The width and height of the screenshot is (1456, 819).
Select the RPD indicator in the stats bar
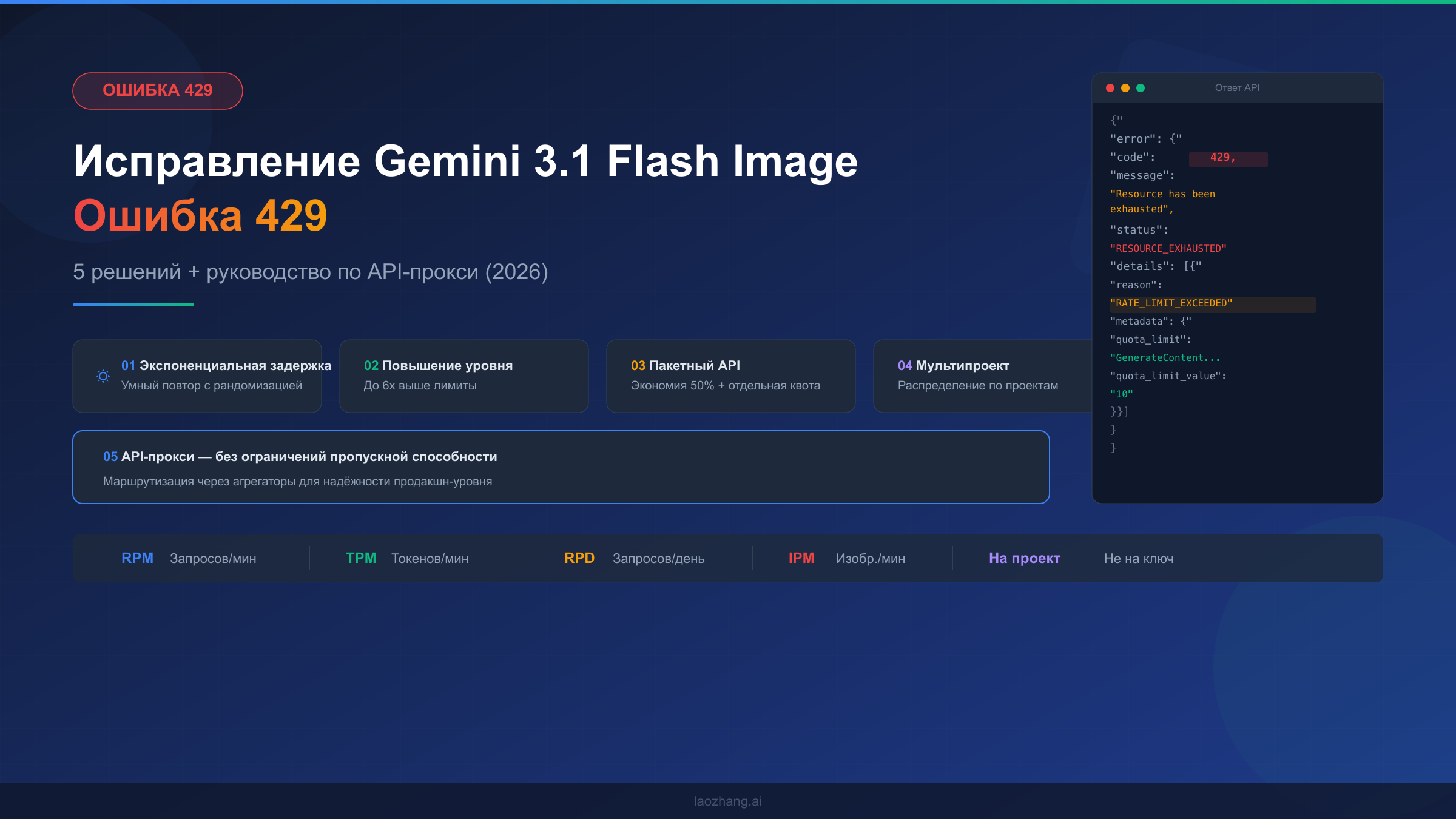coord(580,558)
